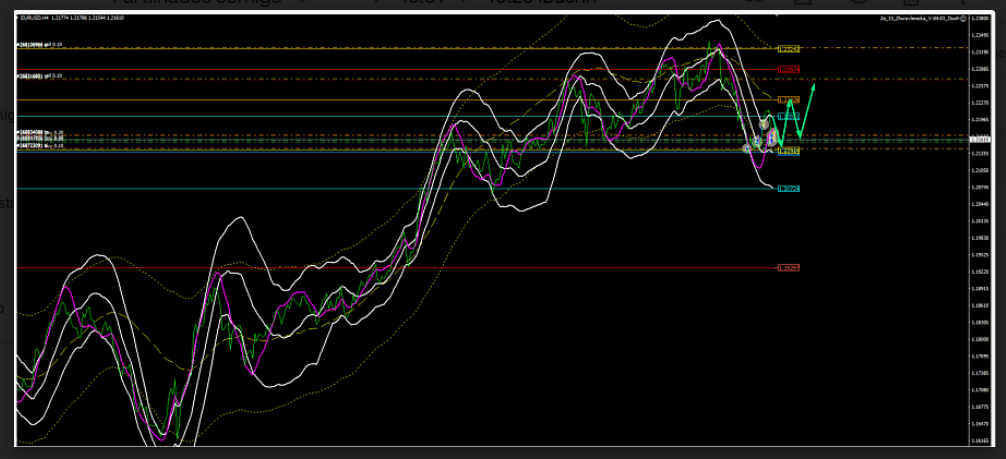Click the long red horizontal line at mid-chart
The width and height of the screenshot is (1006, 459).
(400, 268)
